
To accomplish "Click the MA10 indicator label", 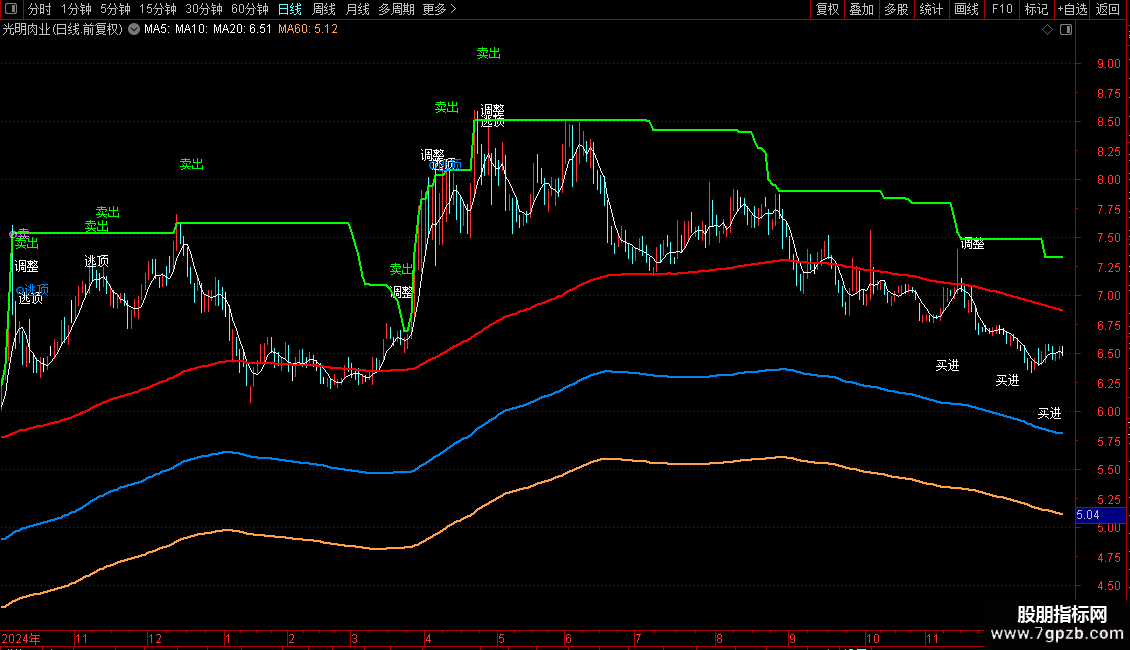I will coord(191,30).
